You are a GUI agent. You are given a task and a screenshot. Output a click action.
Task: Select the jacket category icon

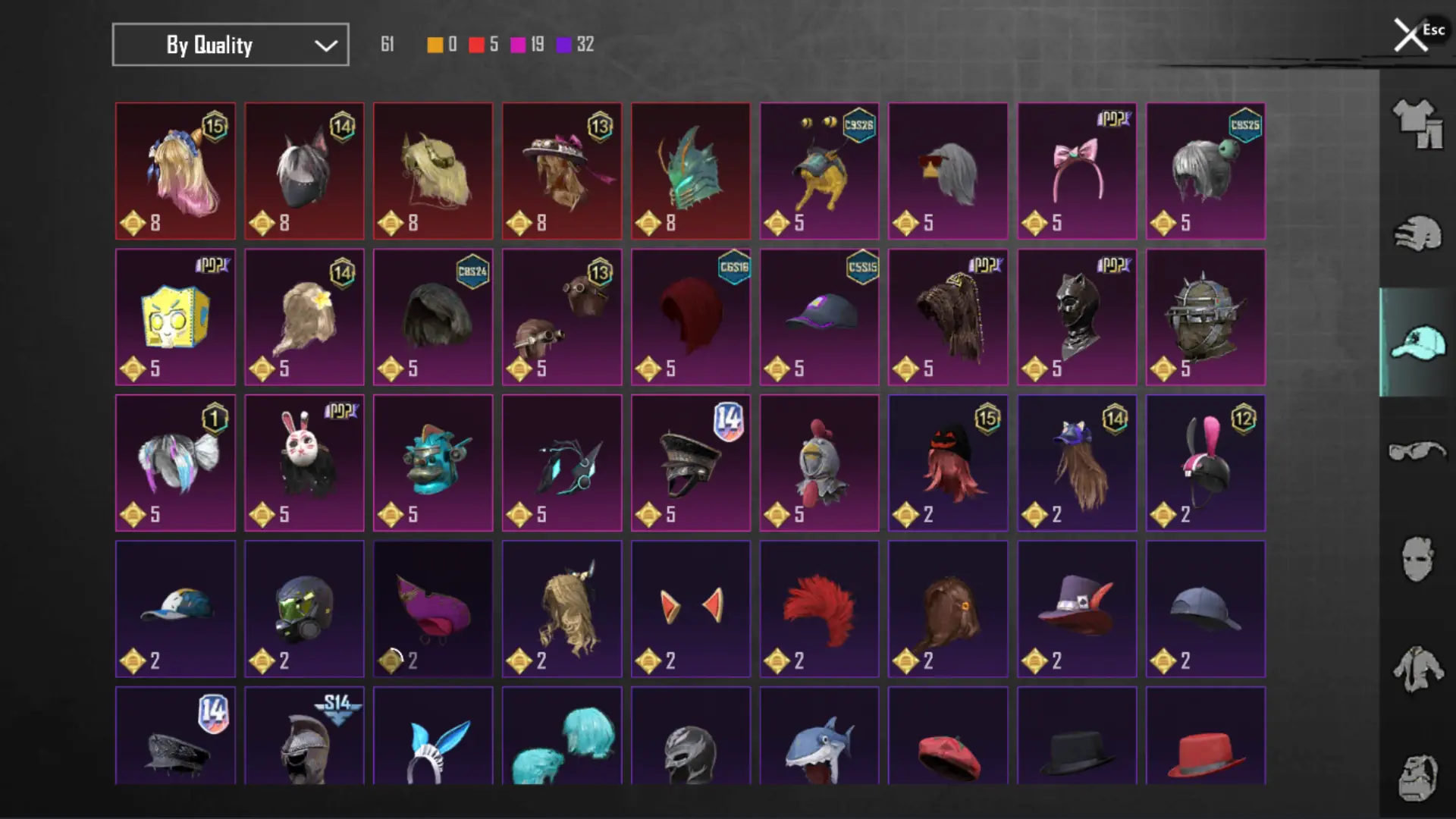coord(1417,669)
